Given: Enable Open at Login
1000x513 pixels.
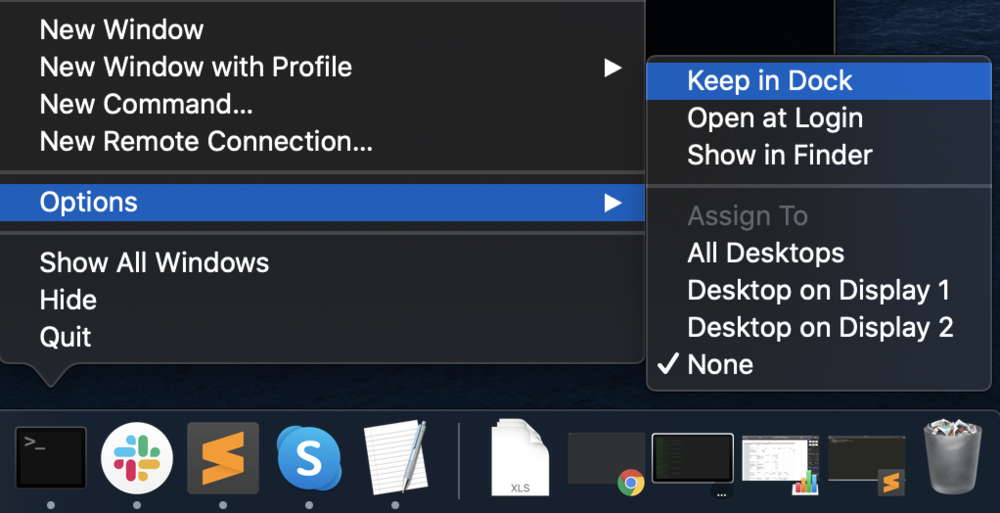Looking at the screenshot, I should [x=775, y=118].
